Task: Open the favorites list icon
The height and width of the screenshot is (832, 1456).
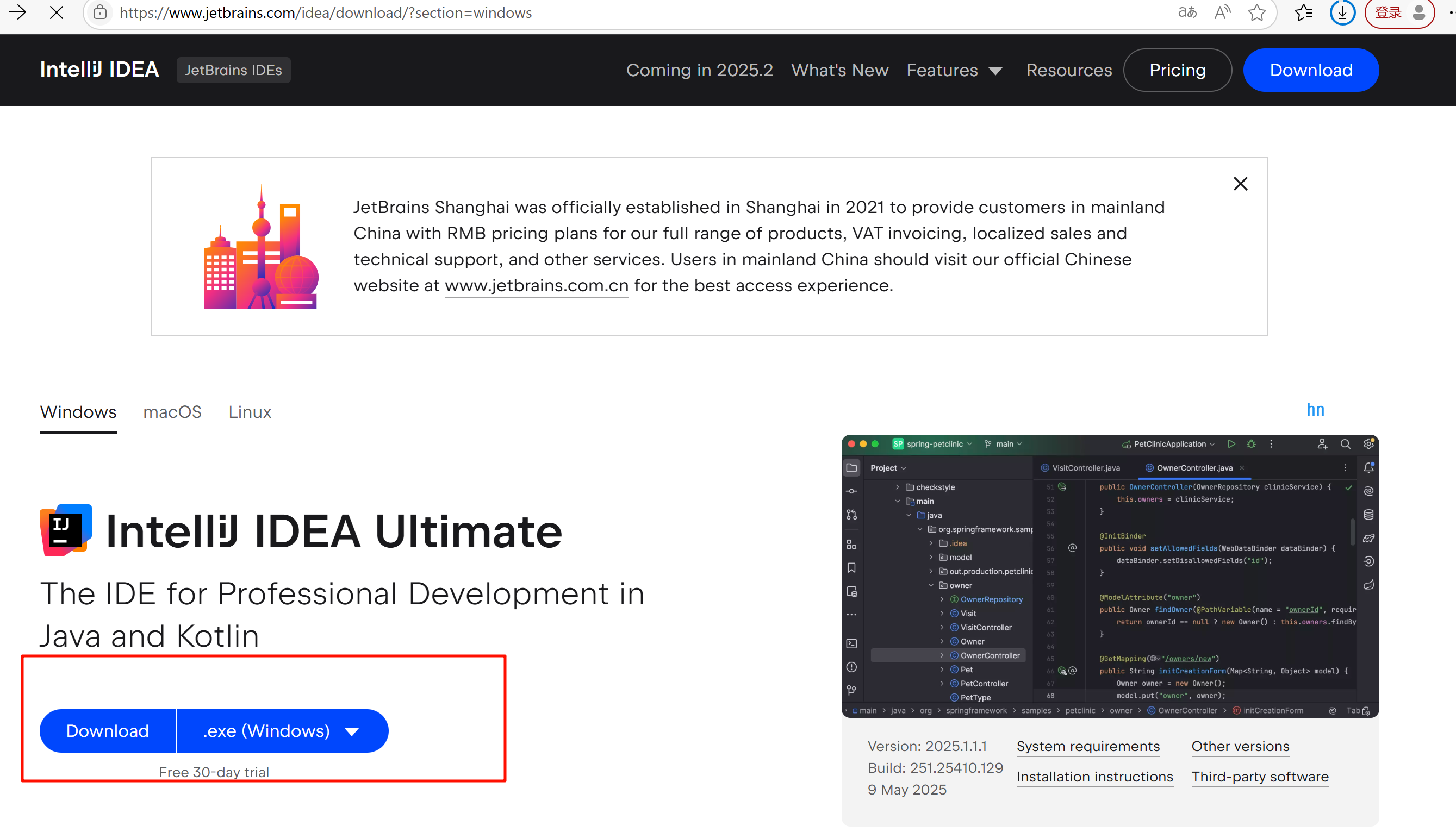Action: coord(1303,12)
